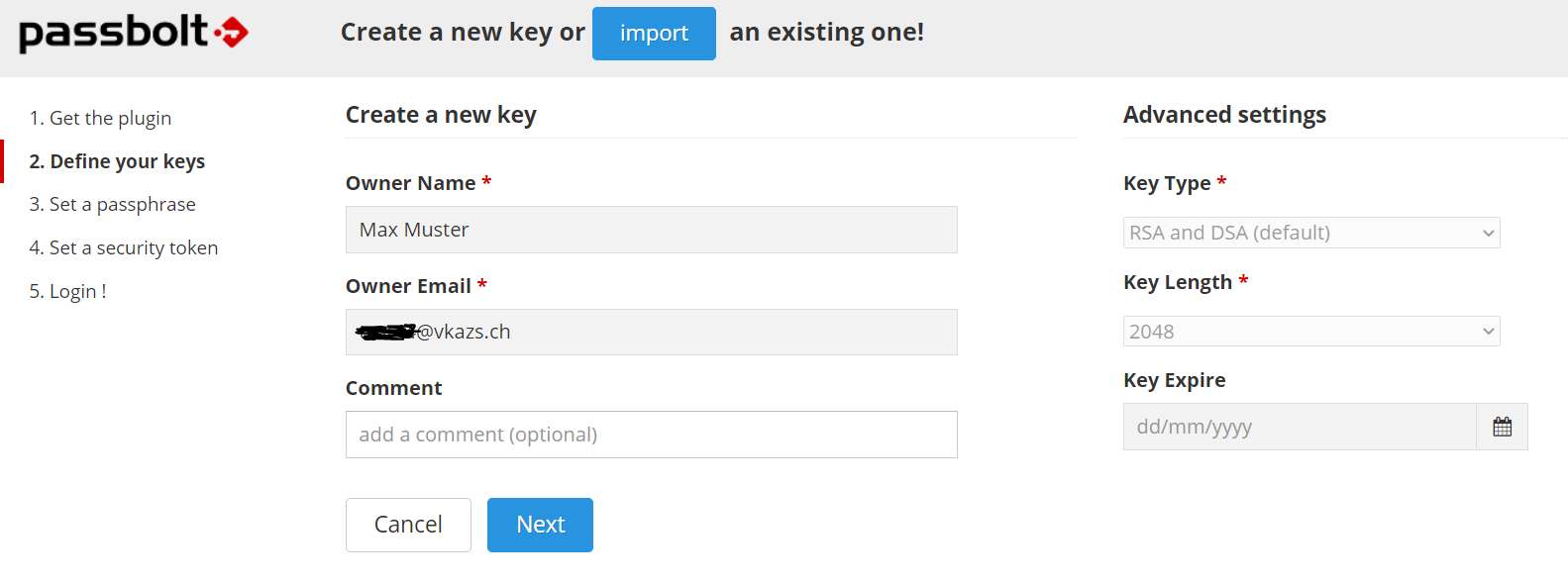Click the Key Type dropdown arrow

tap(1488, 234)
